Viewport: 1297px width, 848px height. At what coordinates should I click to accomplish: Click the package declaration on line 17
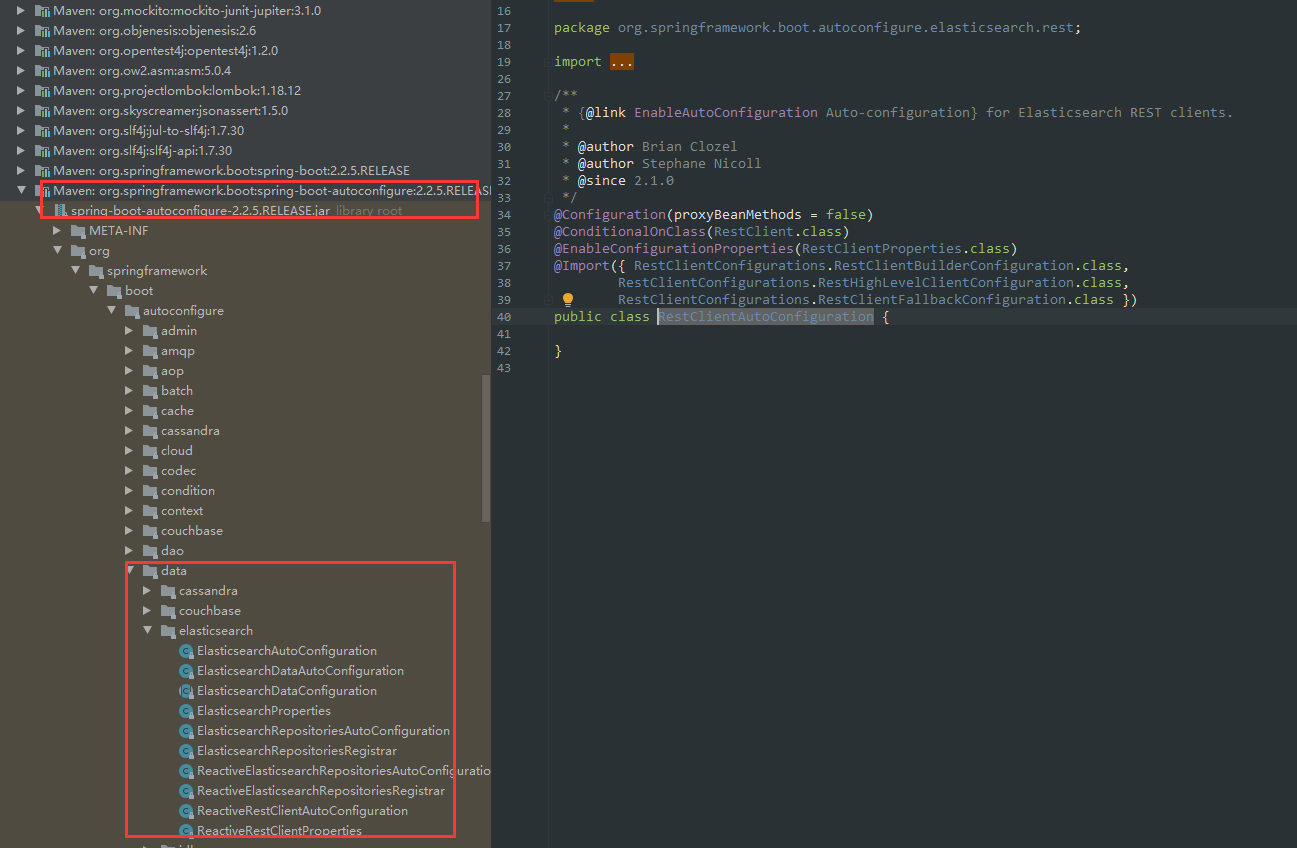coord(817,28)
